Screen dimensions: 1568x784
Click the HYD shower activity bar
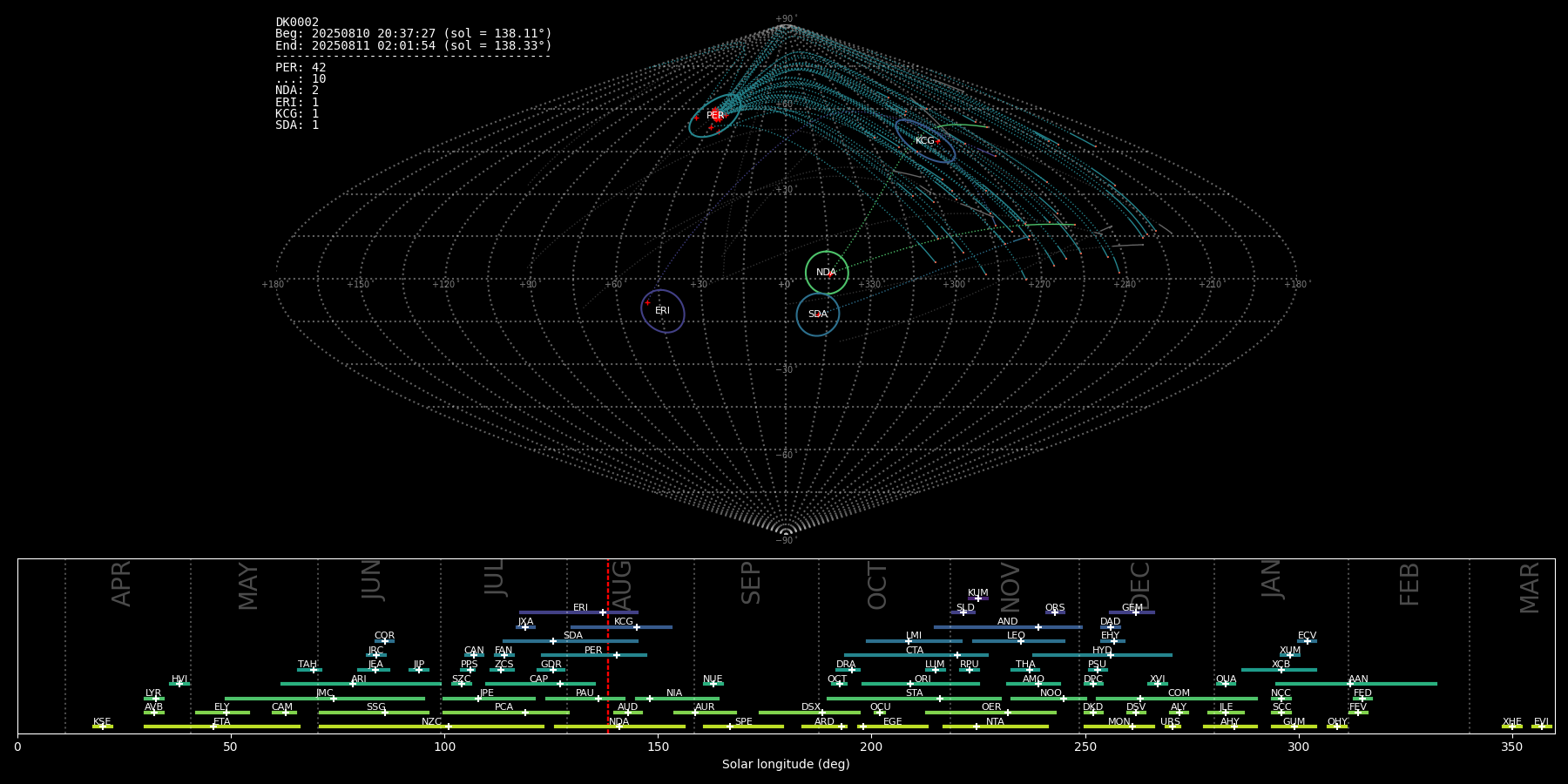click(x=1102, y=655)
